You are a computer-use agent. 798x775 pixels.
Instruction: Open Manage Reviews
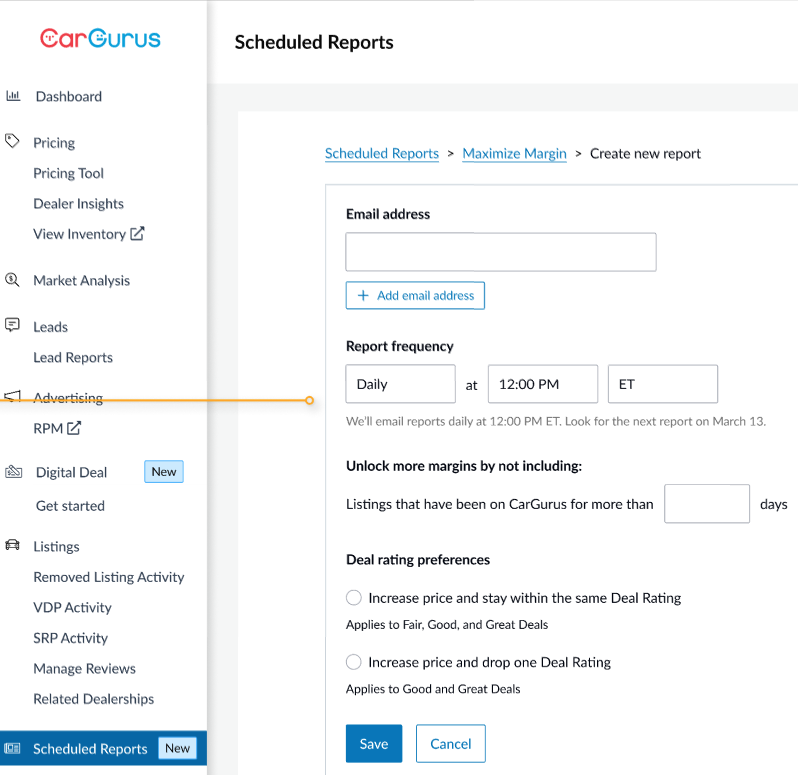pyautogui.click(x=84, y=669)
